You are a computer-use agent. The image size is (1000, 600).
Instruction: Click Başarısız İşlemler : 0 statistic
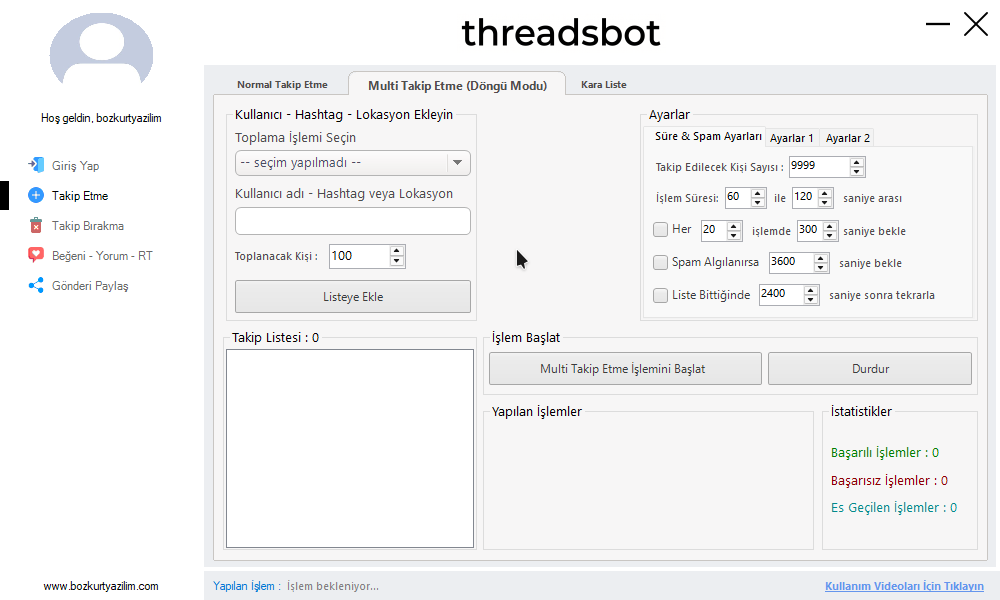pyautogui.click(x=889, y=481)
